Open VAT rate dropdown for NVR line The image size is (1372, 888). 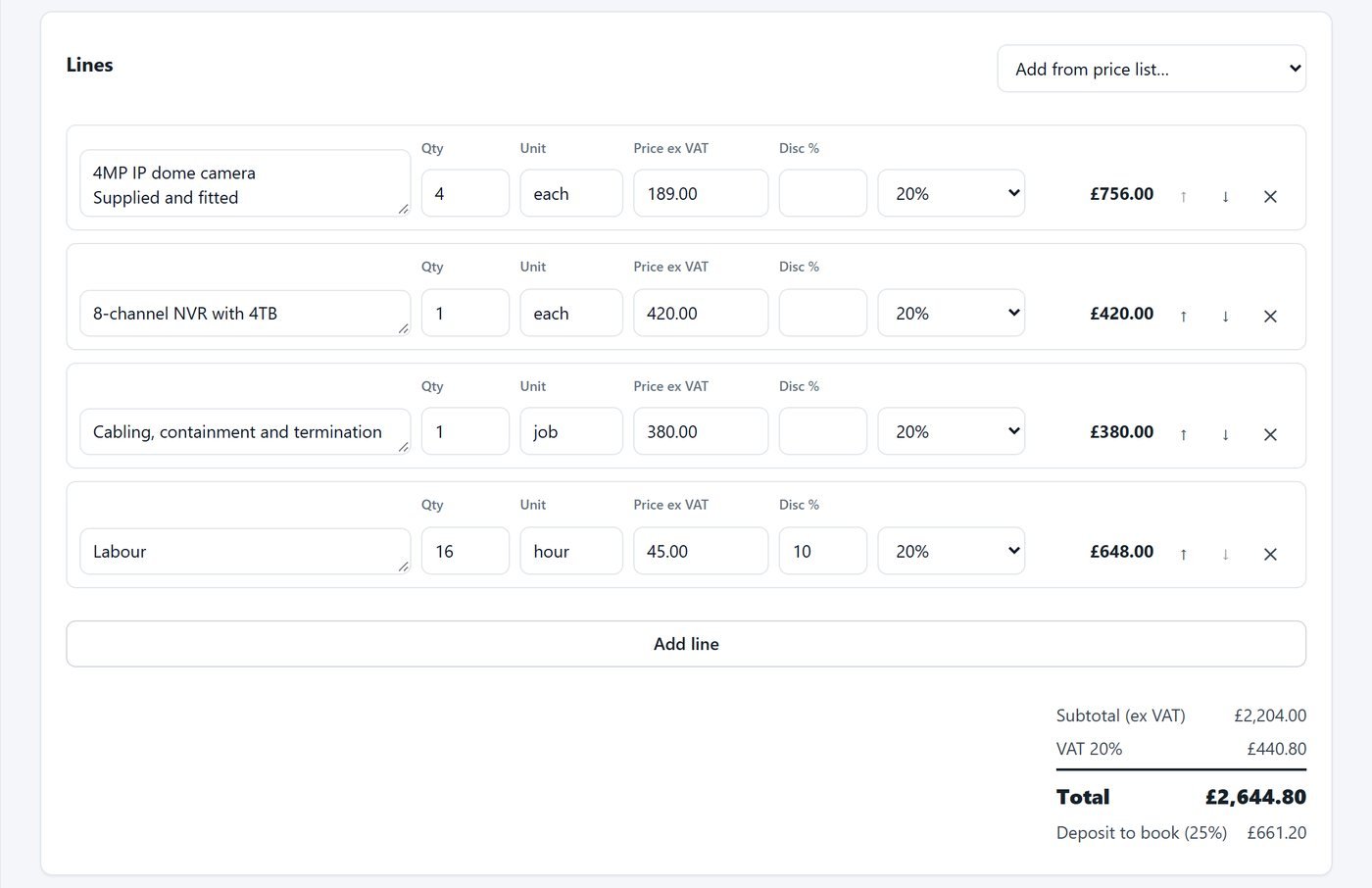(x=951, y=313)
